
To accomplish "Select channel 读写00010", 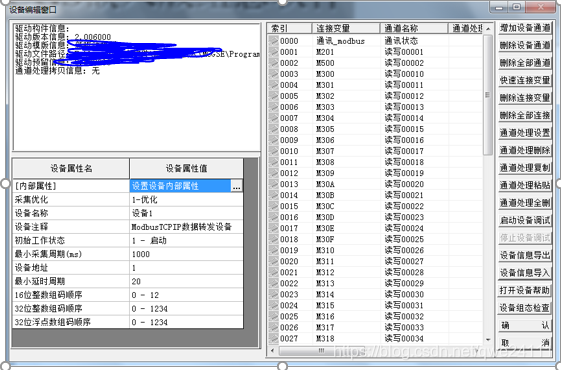I will click(404, 74).
